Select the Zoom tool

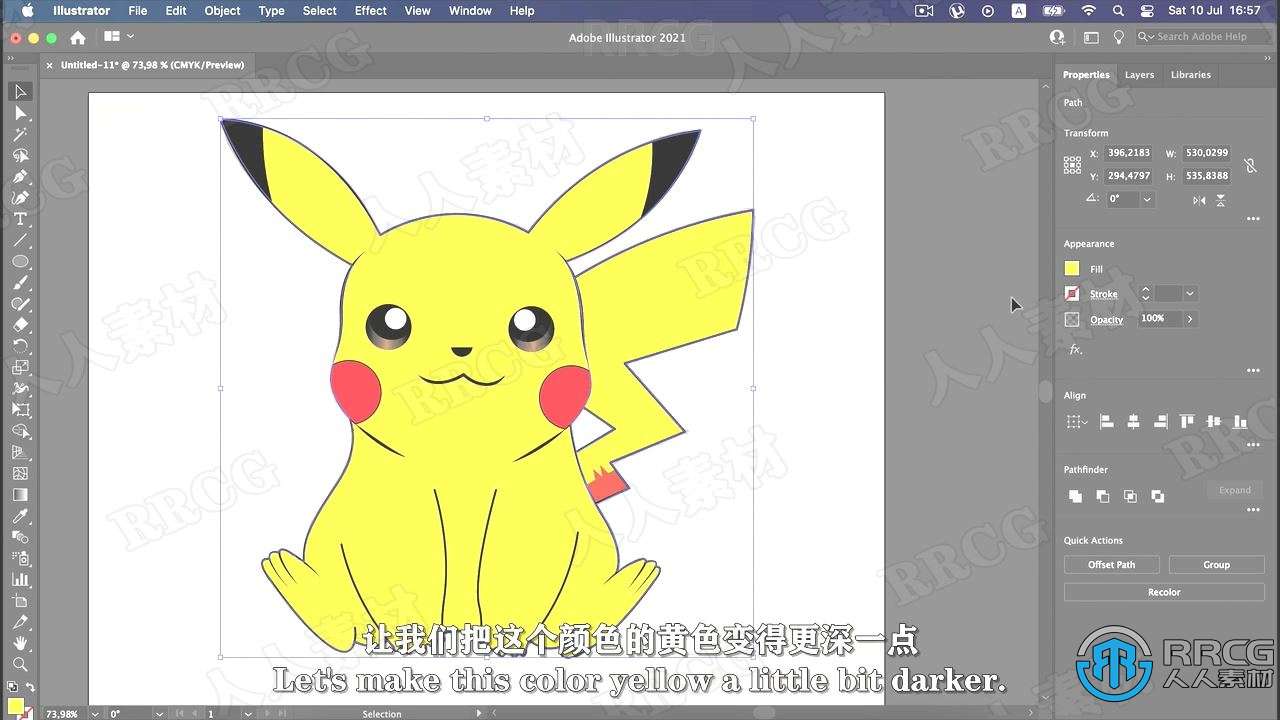point(20,664)
